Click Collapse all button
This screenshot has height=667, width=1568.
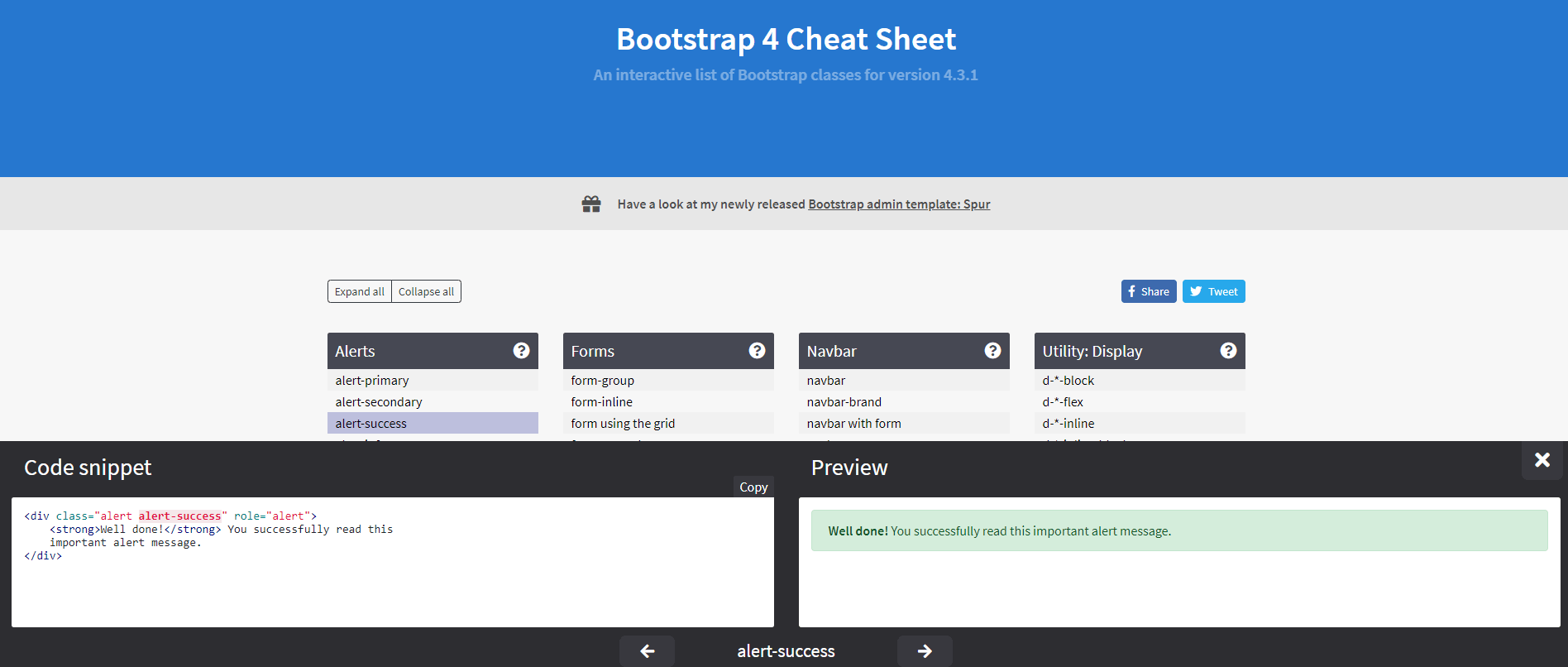tap(426, 291)
